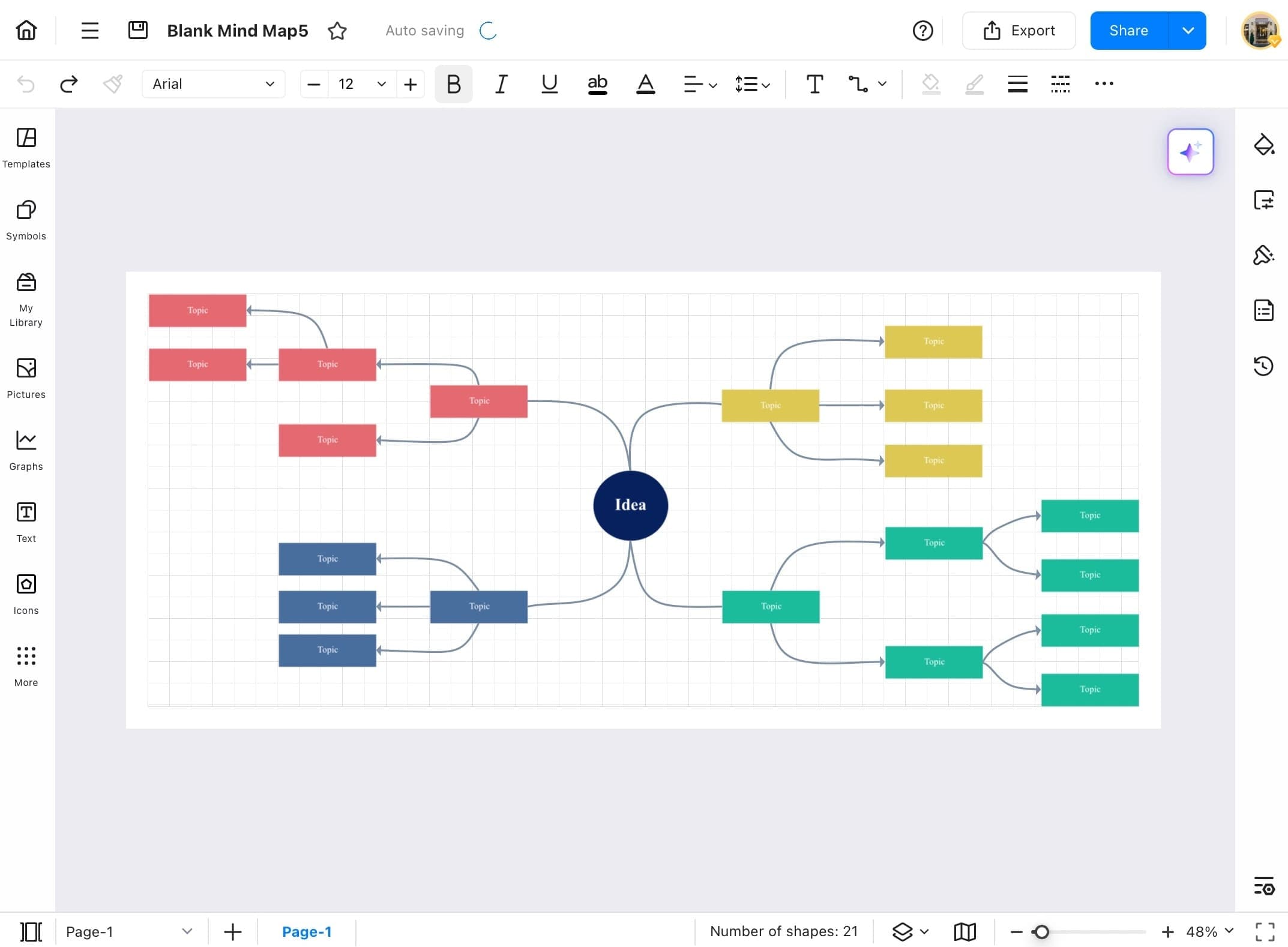Click the Export button
This screenshot has height=947, width=1288.
1019,30
